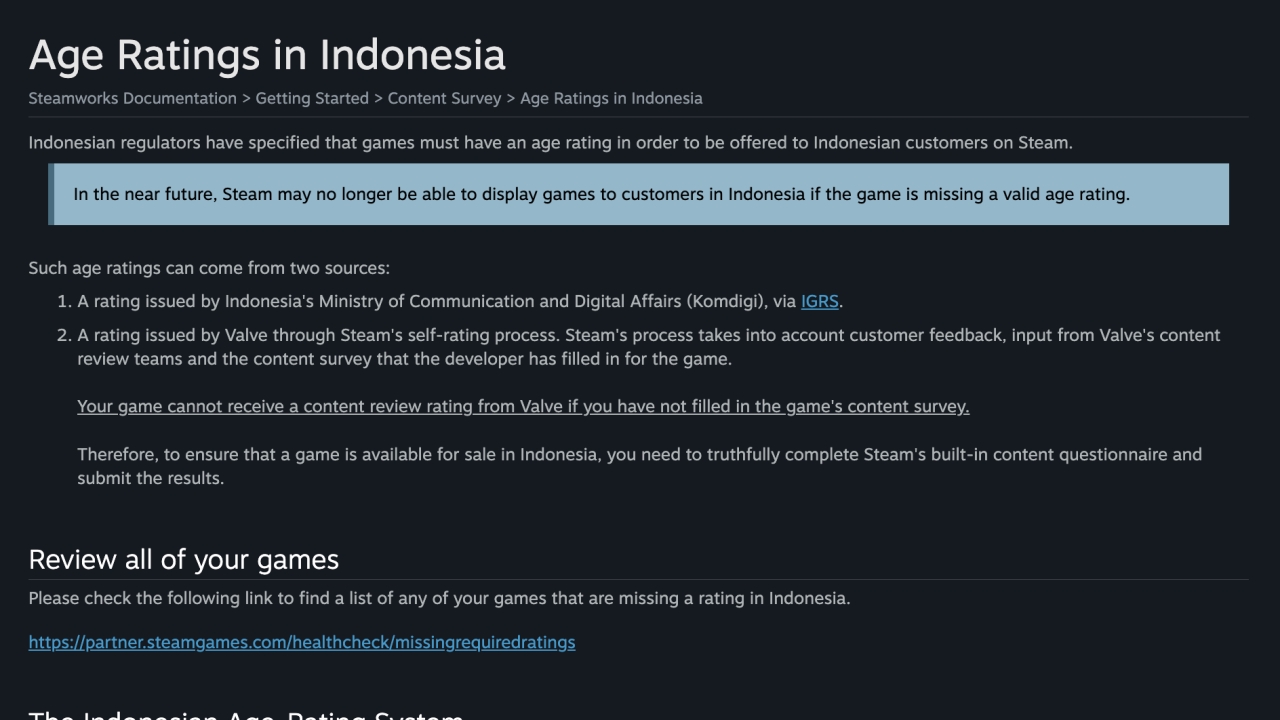Open the Steamworks Documentation breadcrumb link
This screenshot has height=720, width=1280.
(x=132, y=98)
